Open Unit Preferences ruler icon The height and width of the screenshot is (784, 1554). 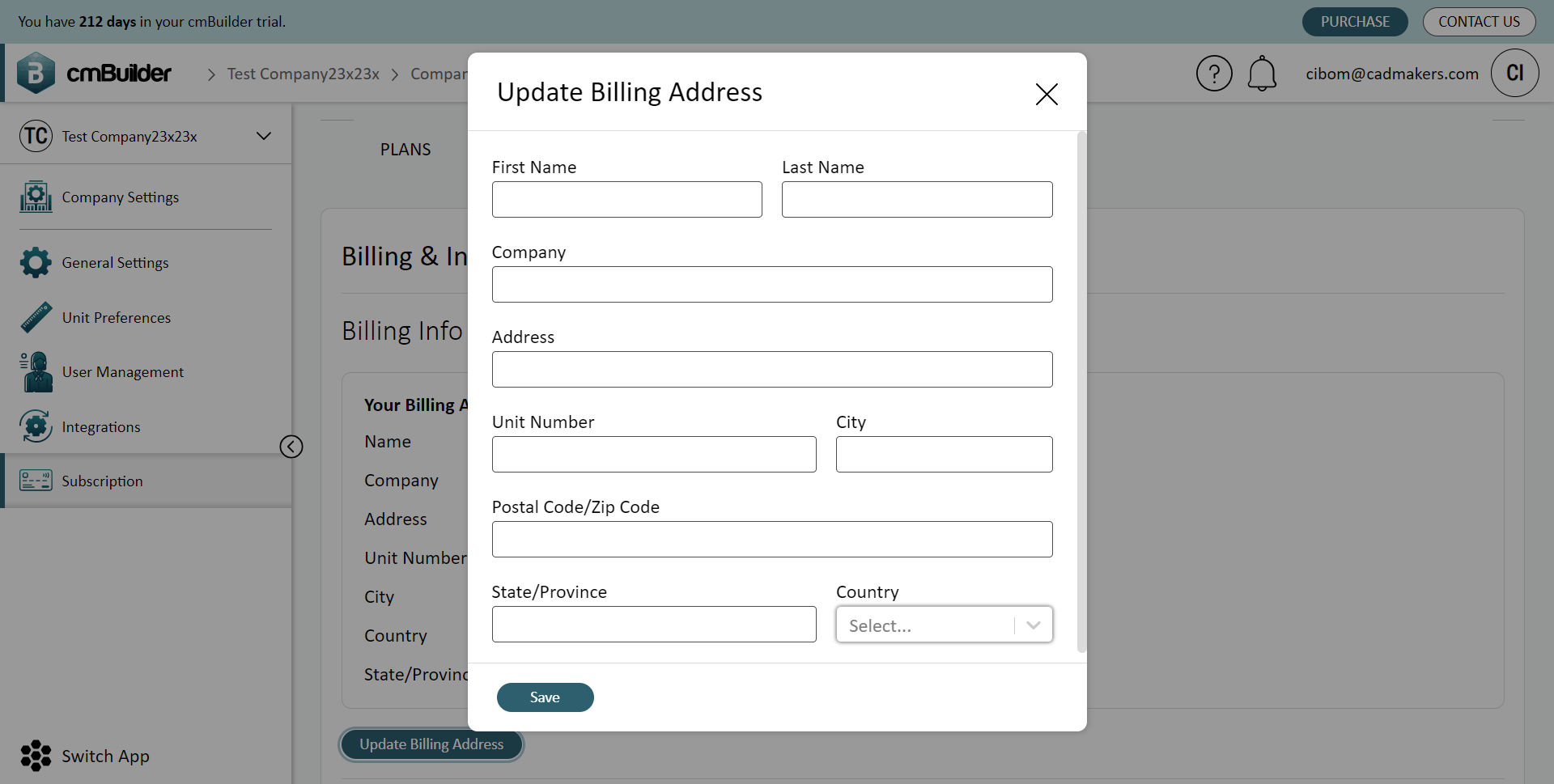point(36,317)
